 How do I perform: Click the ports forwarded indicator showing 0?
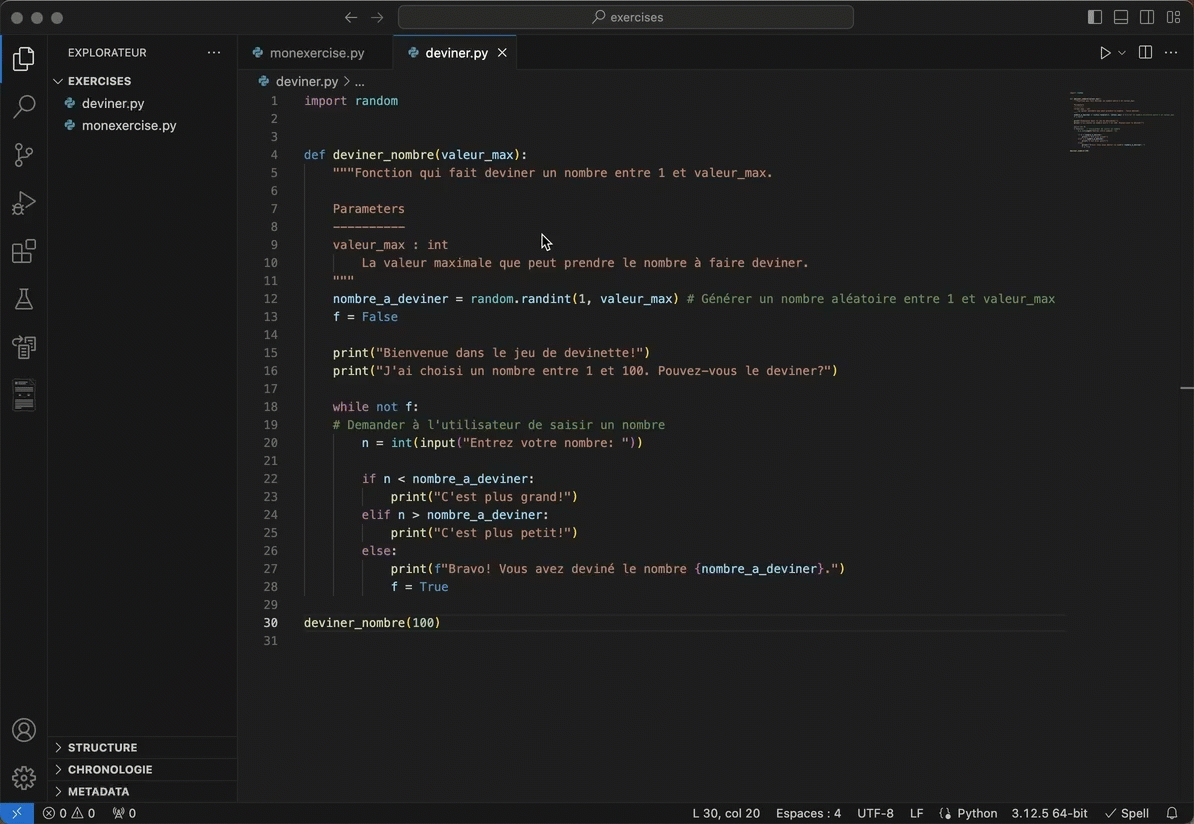[124, 813]
